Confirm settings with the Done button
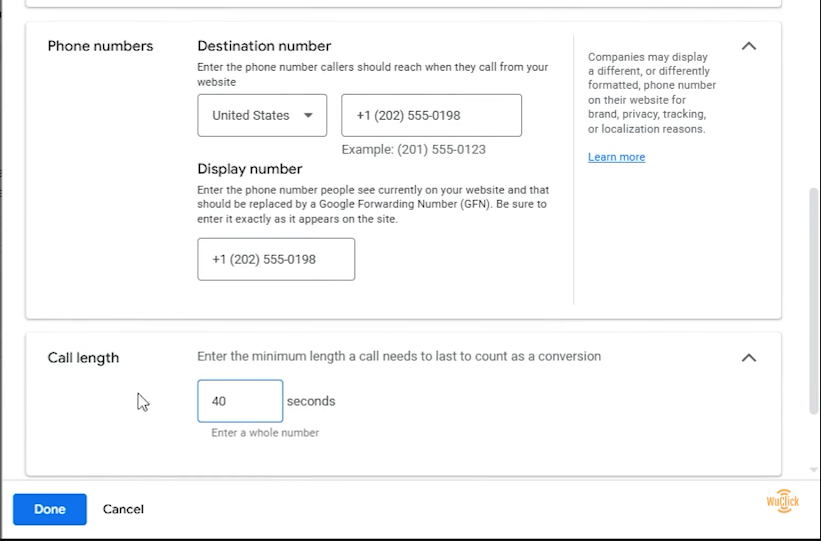The image size is (821, 541). (x=50, y=509)
